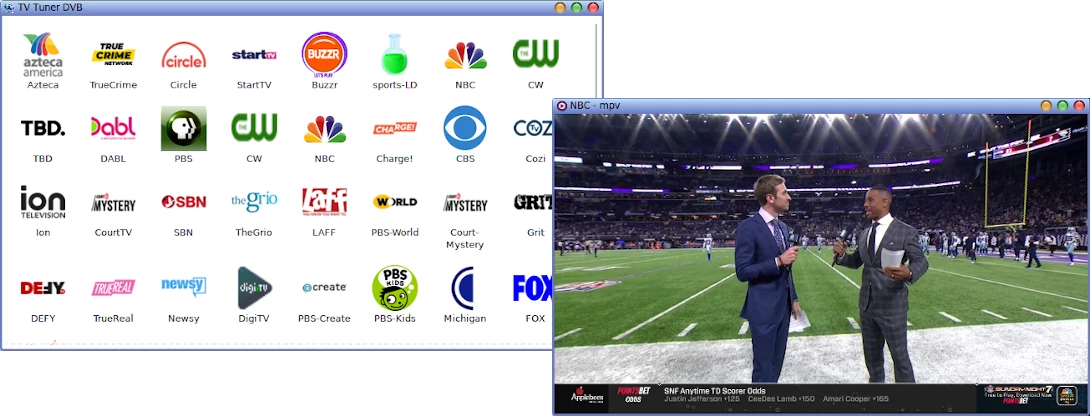Viewport: 1090px width, 416px height.
Task: Click the TV Tuner DVB title bar icon
Action: [8, 8]
